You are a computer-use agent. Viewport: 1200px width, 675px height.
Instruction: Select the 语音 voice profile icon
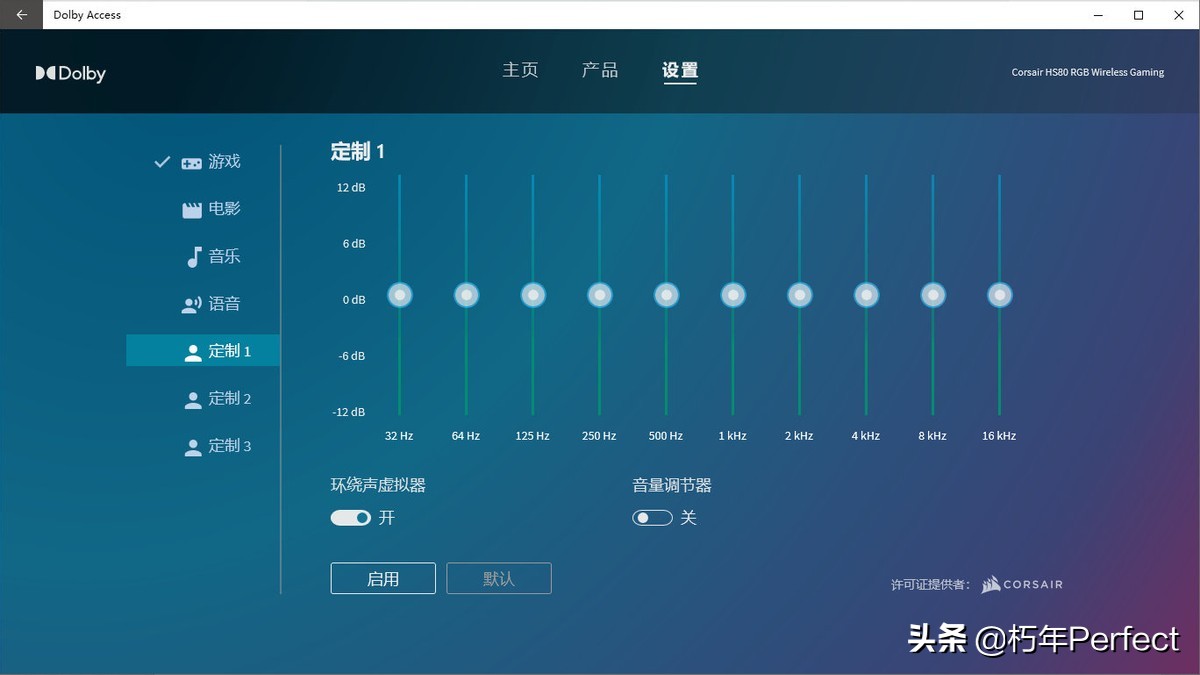click(x=191, y=303)
